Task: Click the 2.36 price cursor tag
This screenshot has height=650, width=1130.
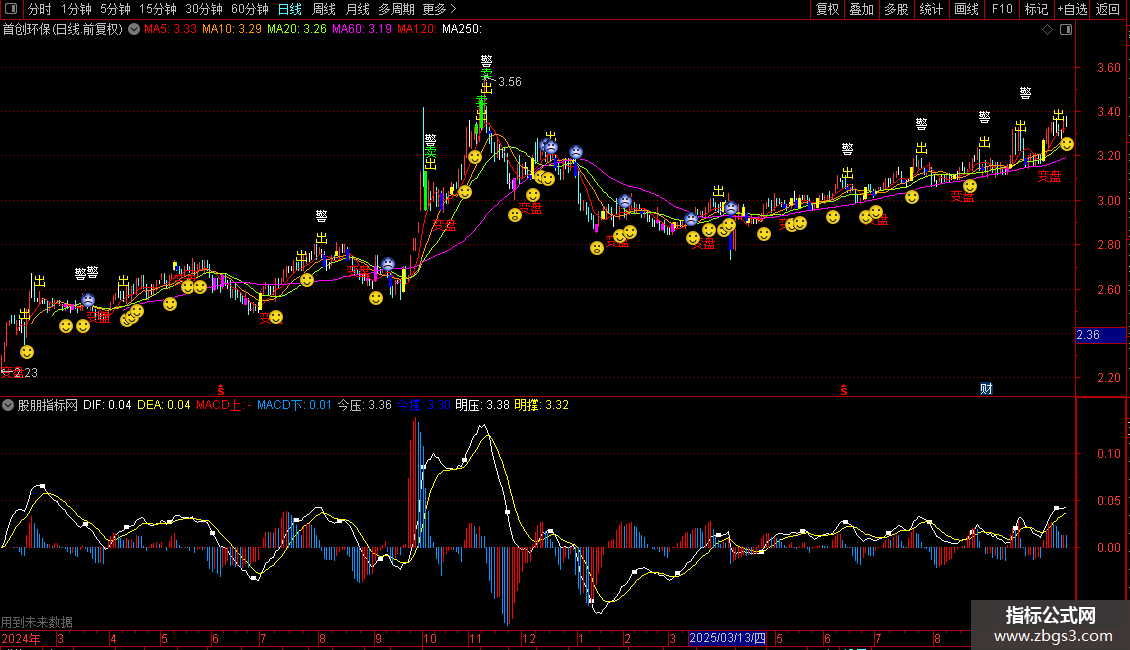Action: [x=1100, y=335]
